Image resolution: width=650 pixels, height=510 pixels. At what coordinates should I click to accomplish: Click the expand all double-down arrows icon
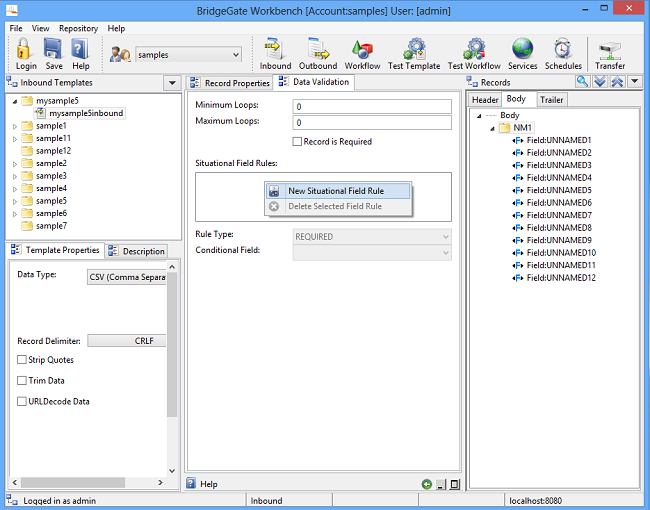pyautogui.click(x=600, y=82)
